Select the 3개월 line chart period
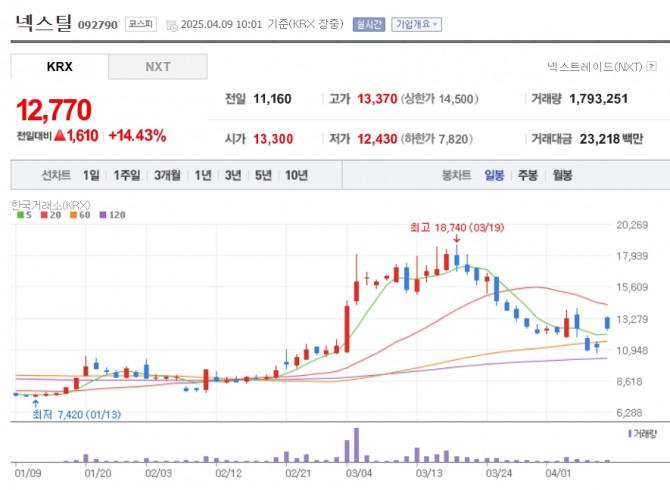Image resolution: width=670 pixels, height=490 pixels. [167, 175]
